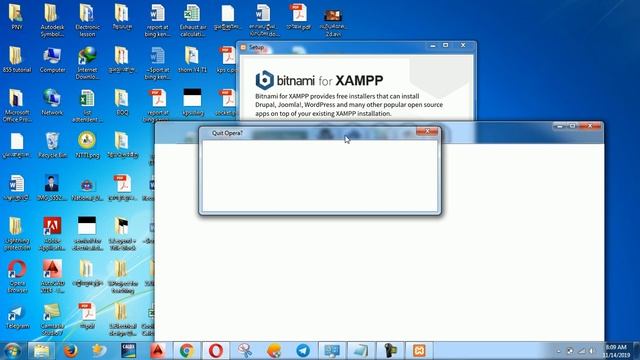Minimize the Setup window
Image resolution: width=640 pixels, height=360 pixels.
click(433, 45)
